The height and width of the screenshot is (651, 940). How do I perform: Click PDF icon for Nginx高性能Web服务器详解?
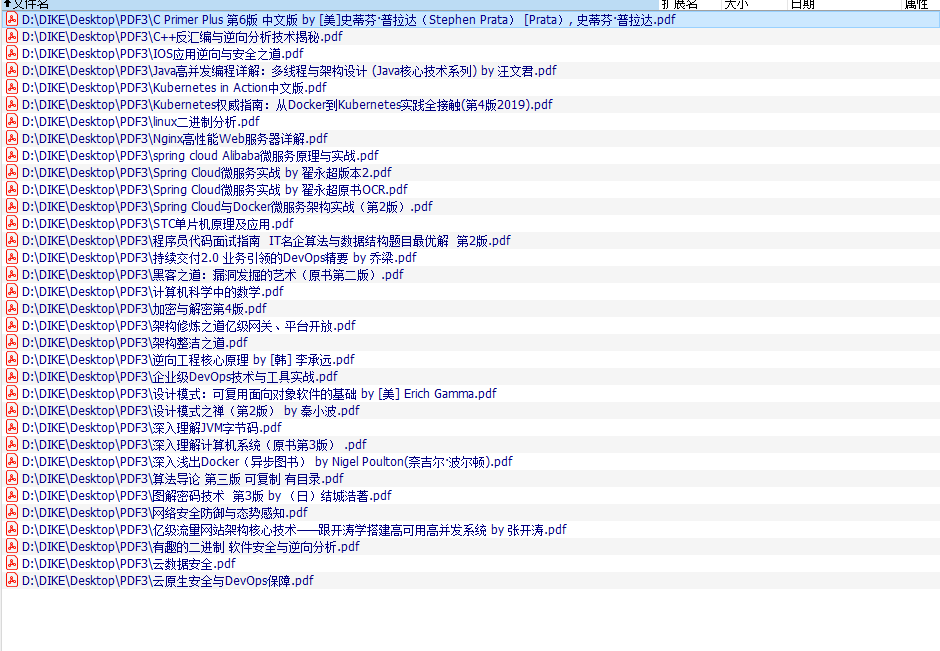click(x=11, y=138)
